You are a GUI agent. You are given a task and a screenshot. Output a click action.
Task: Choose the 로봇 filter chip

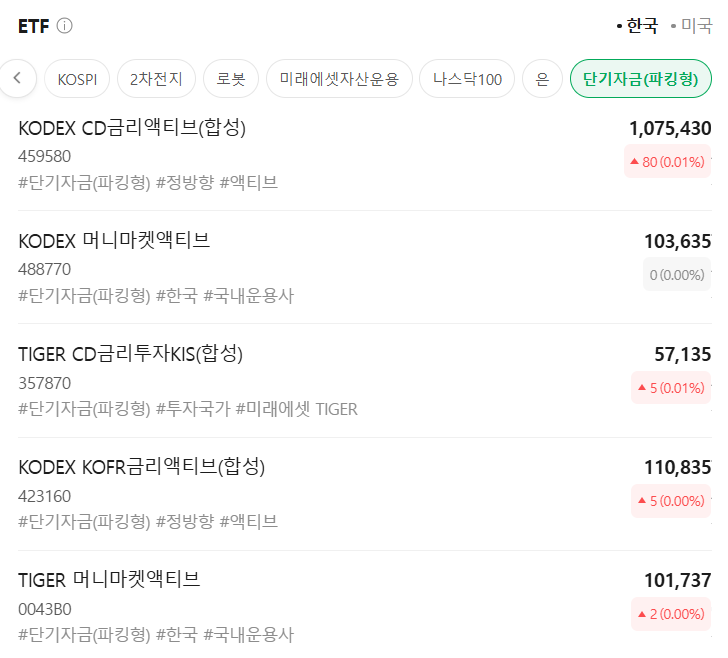(231, 79)
